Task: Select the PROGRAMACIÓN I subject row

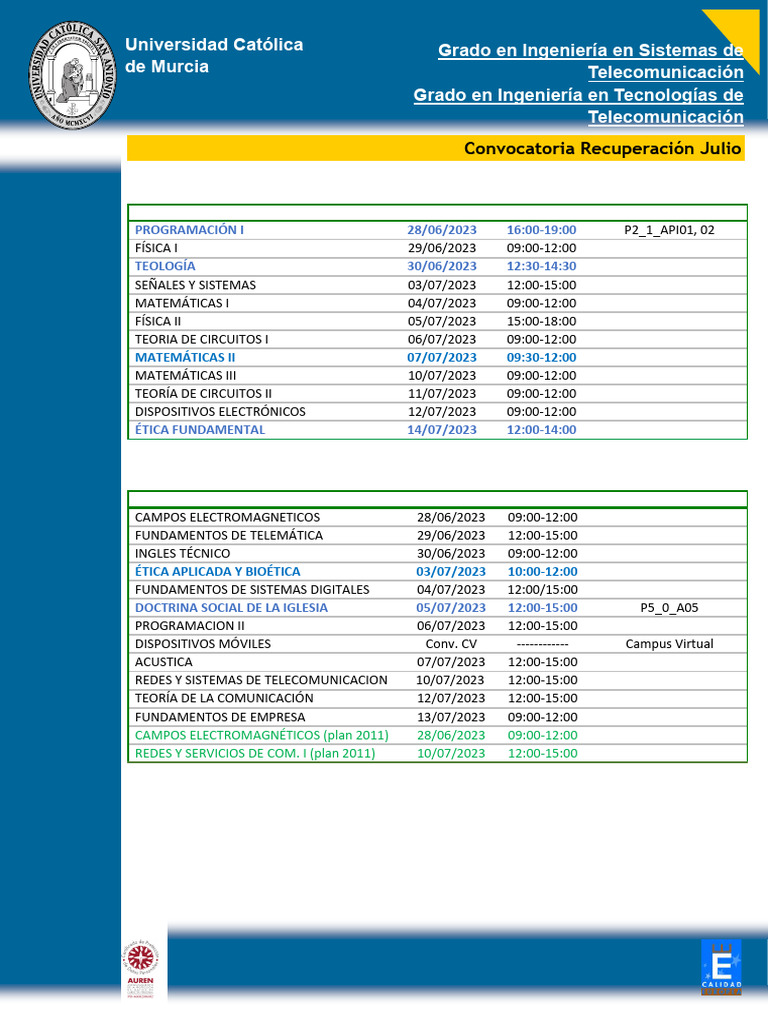Action: tap(437, 230)
